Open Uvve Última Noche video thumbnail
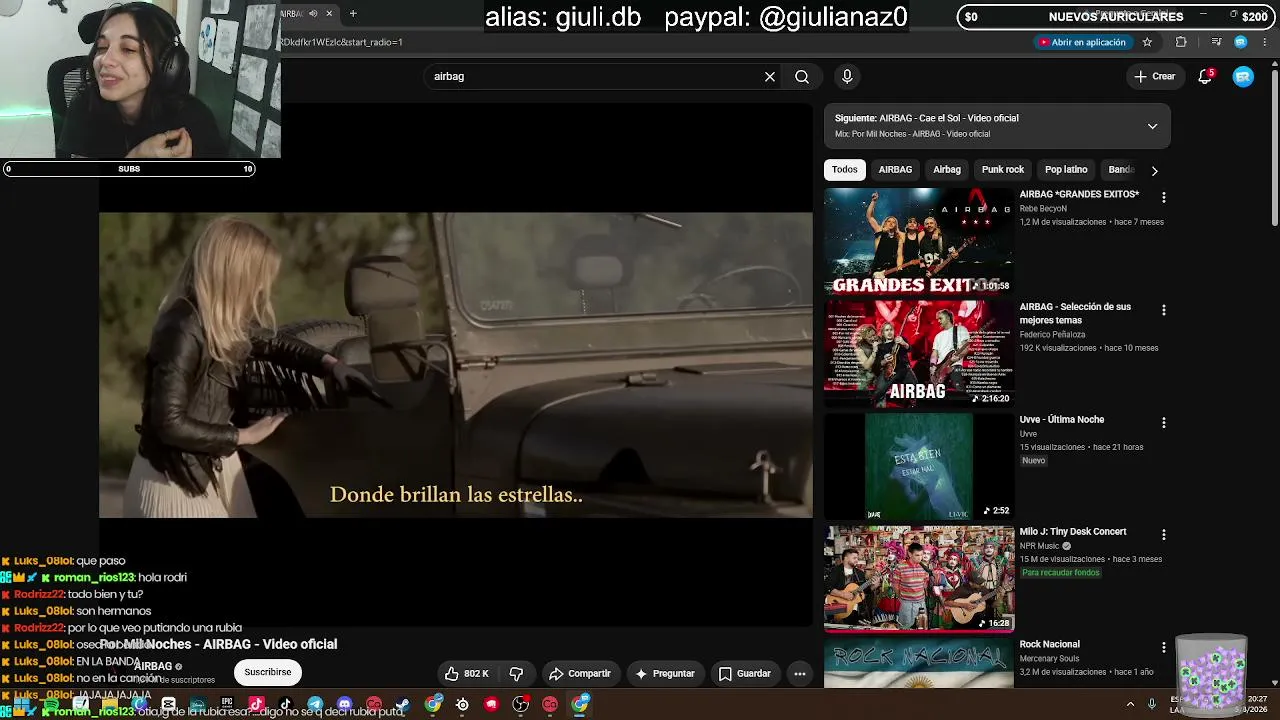This screenshot has width=1280, height=720. click(918, 466)
